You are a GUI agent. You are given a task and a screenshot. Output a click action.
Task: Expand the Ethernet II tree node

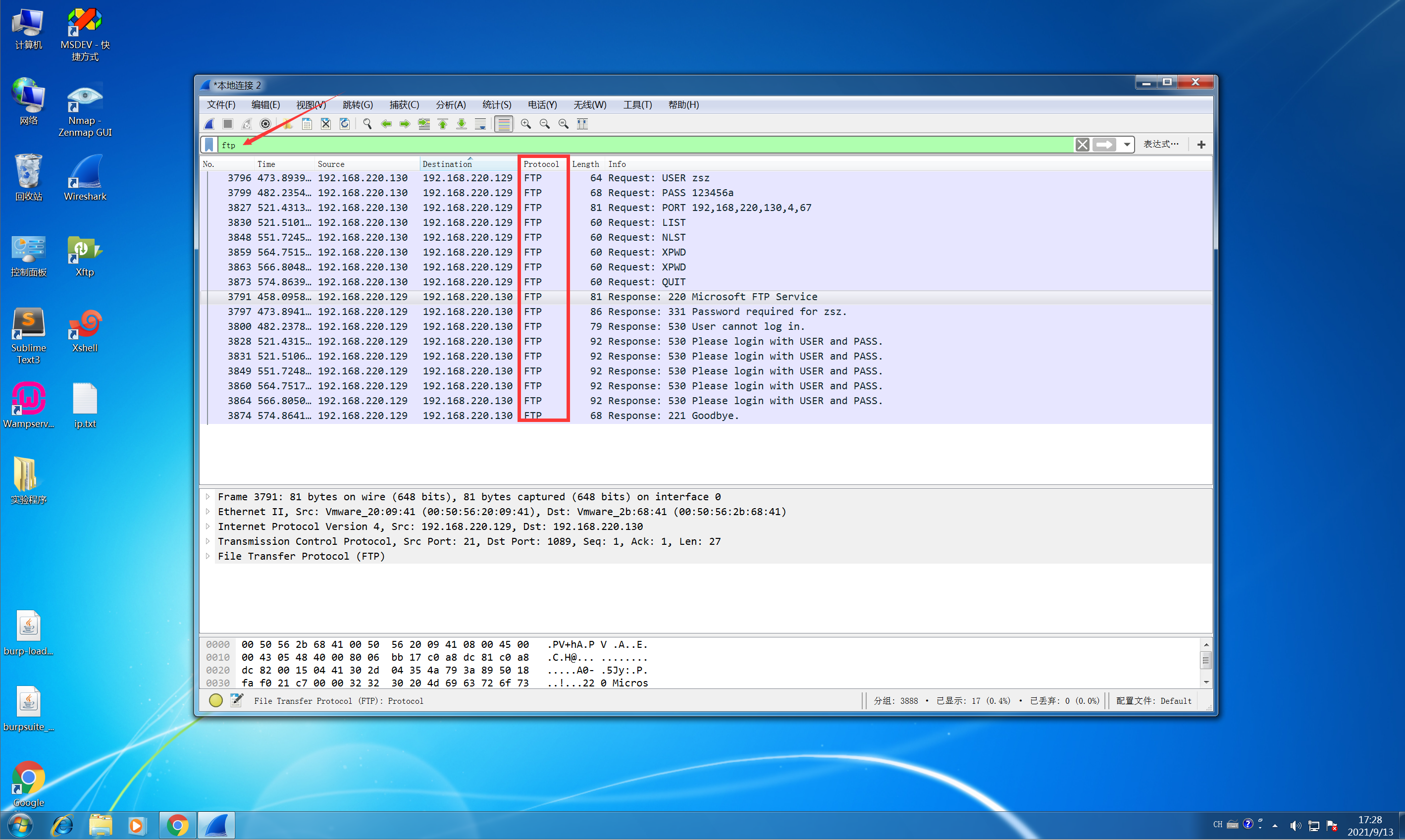pyautogui.click(x=208, y=512)
